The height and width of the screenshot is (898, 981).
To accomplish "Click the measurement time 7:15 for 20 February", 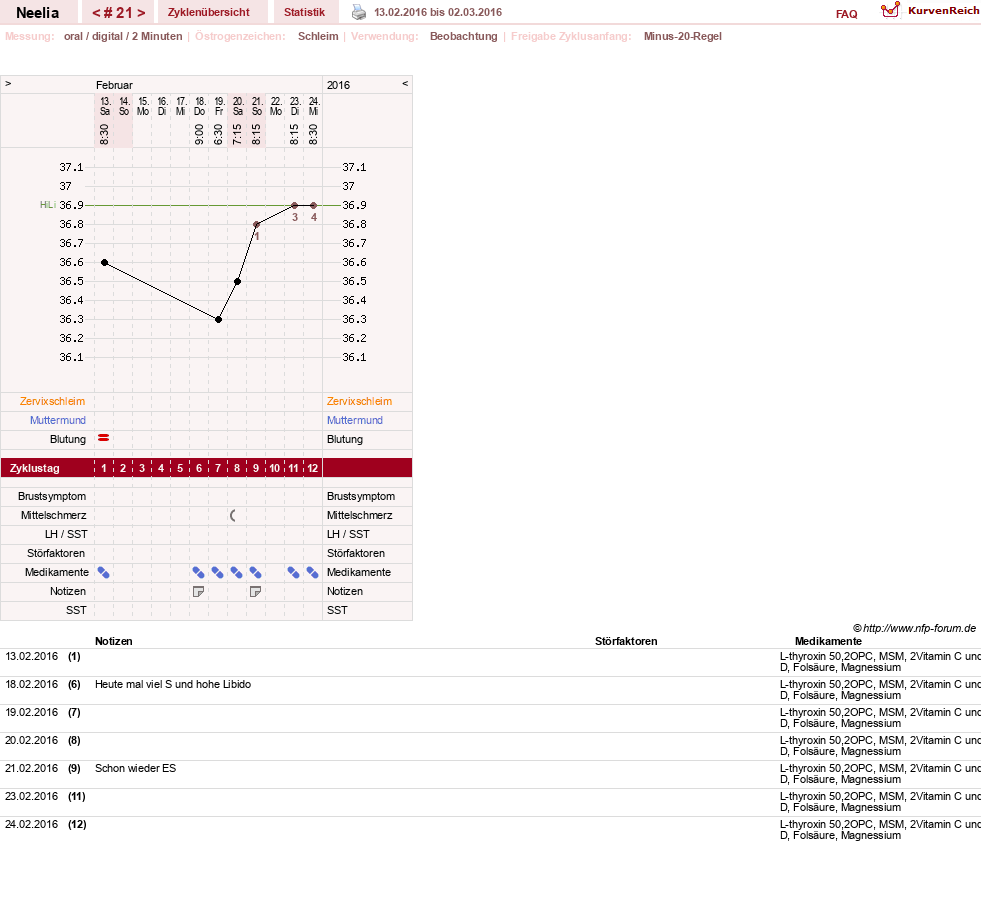I will coord(237,134).
